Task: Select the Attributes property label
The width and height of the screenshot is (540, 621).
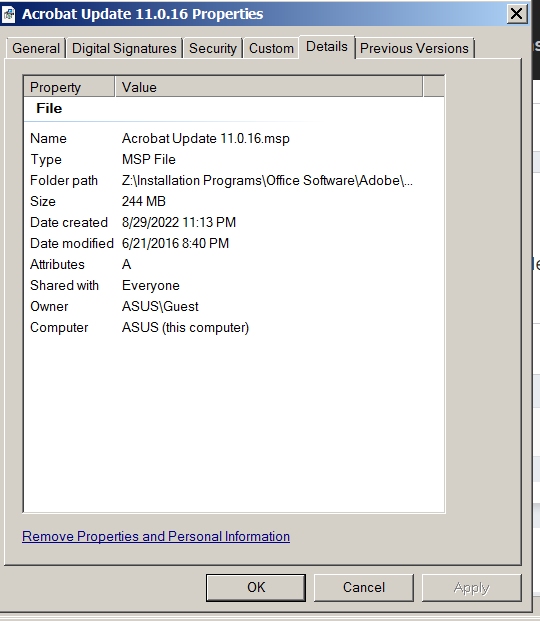Action: click(x=57, y=265)
